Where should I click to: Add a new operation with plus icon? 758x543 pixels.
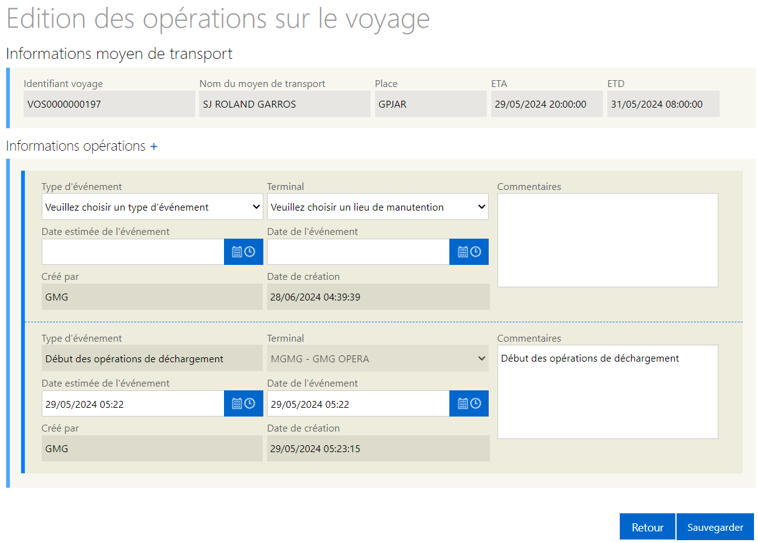pyautogui.click(x=154, y=147)
